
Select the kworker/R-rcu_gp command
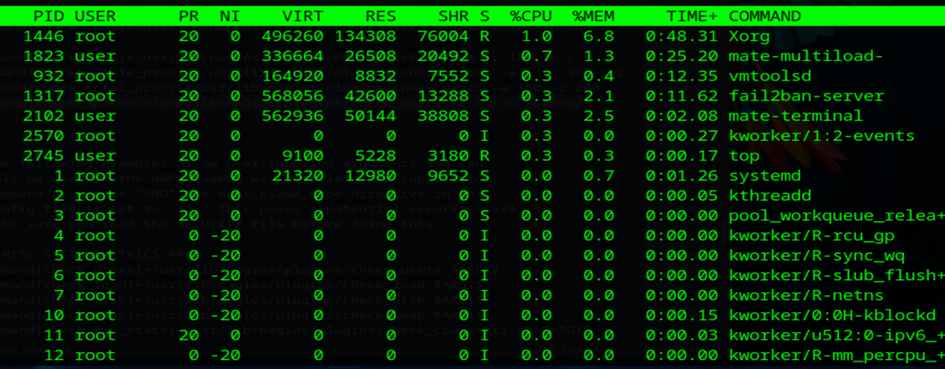811,235
